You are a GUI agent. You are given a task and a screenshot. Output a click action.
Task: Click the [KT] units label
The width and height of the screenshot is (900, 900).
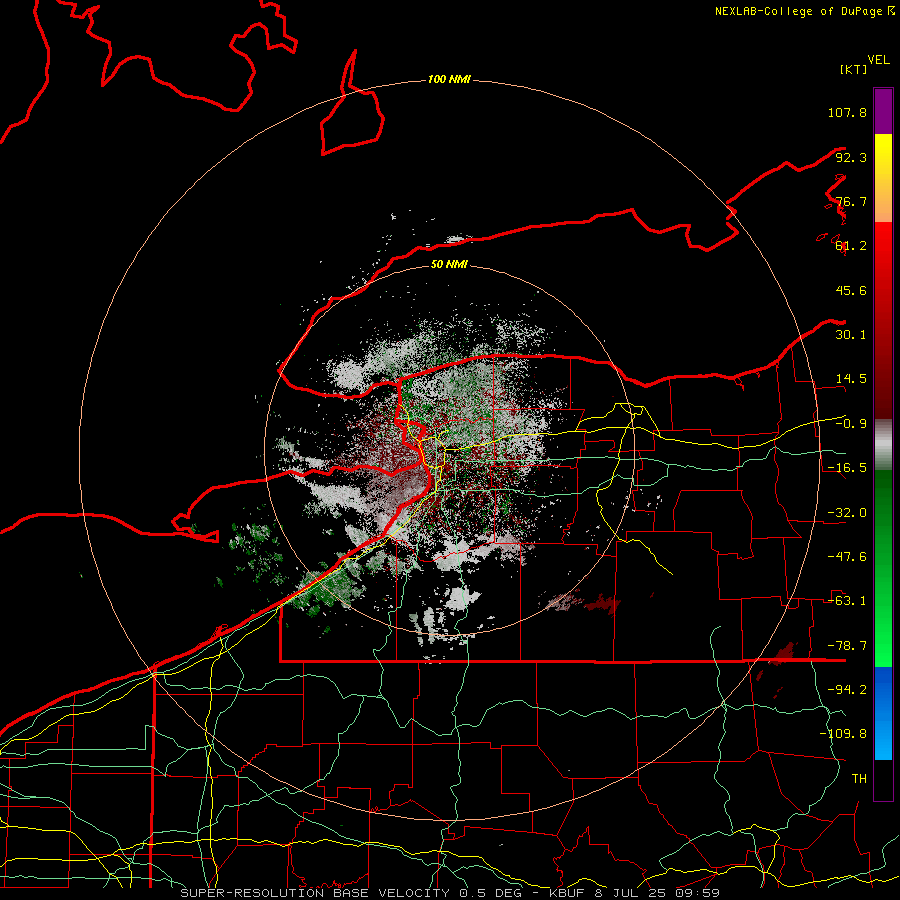click(854, 69)
